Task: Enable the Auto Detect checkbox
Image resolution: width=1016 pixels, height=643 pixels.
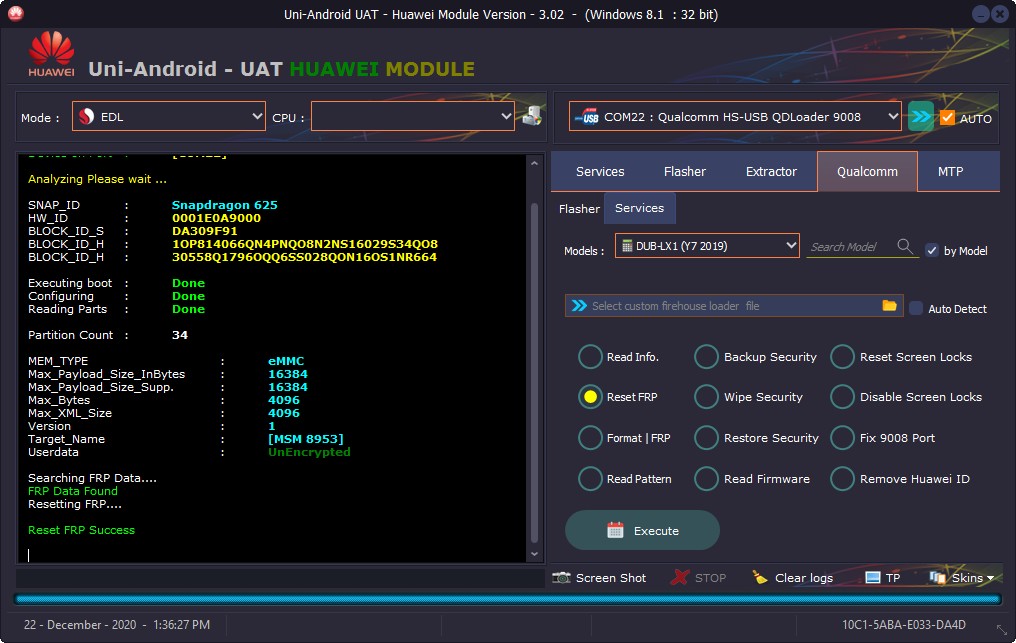Action: tap(916, 309)
